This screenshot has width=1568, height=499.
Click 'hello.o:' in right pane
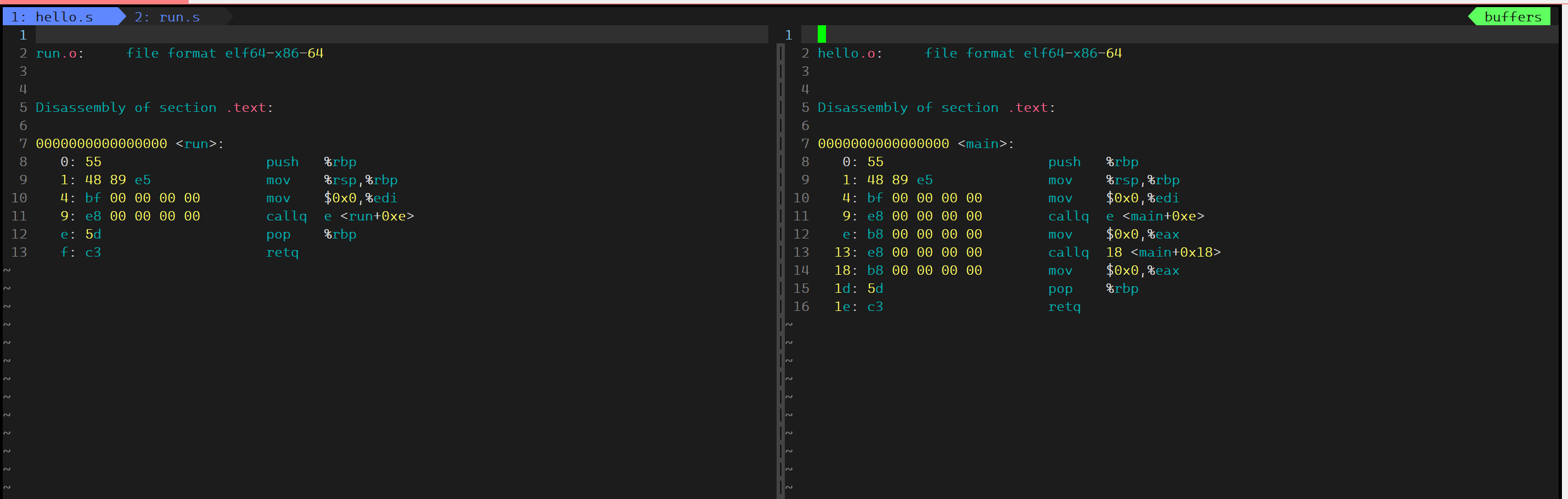(850, 54)
